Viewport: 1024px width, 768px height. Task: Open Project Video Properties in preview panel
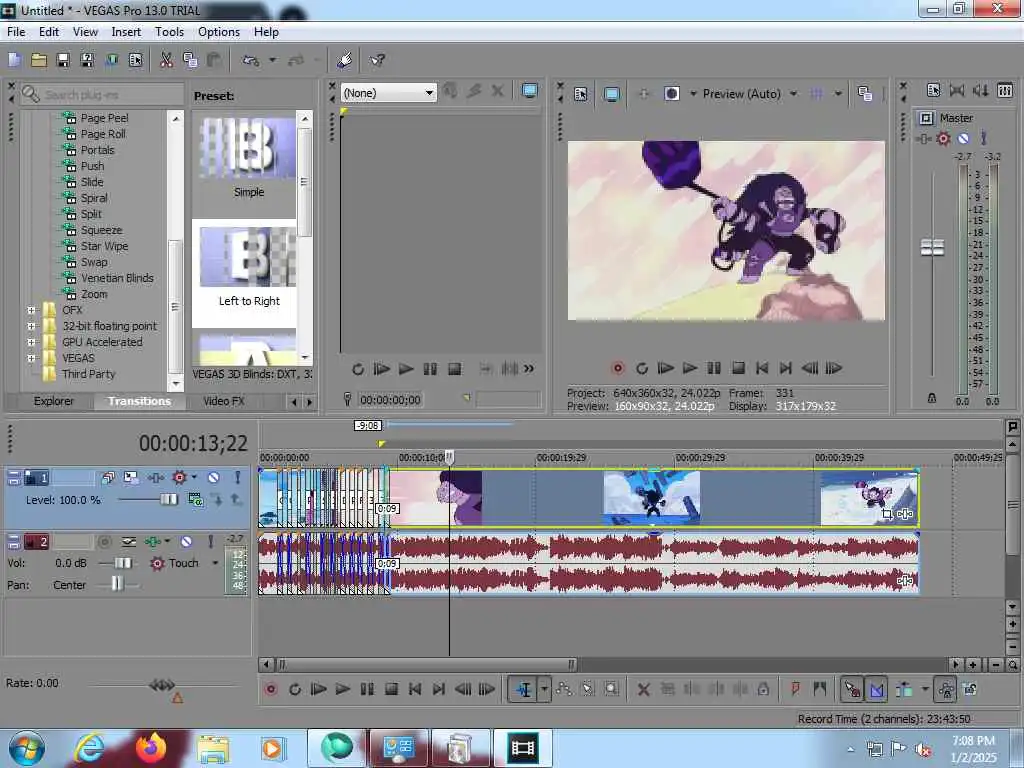[581, 94]
